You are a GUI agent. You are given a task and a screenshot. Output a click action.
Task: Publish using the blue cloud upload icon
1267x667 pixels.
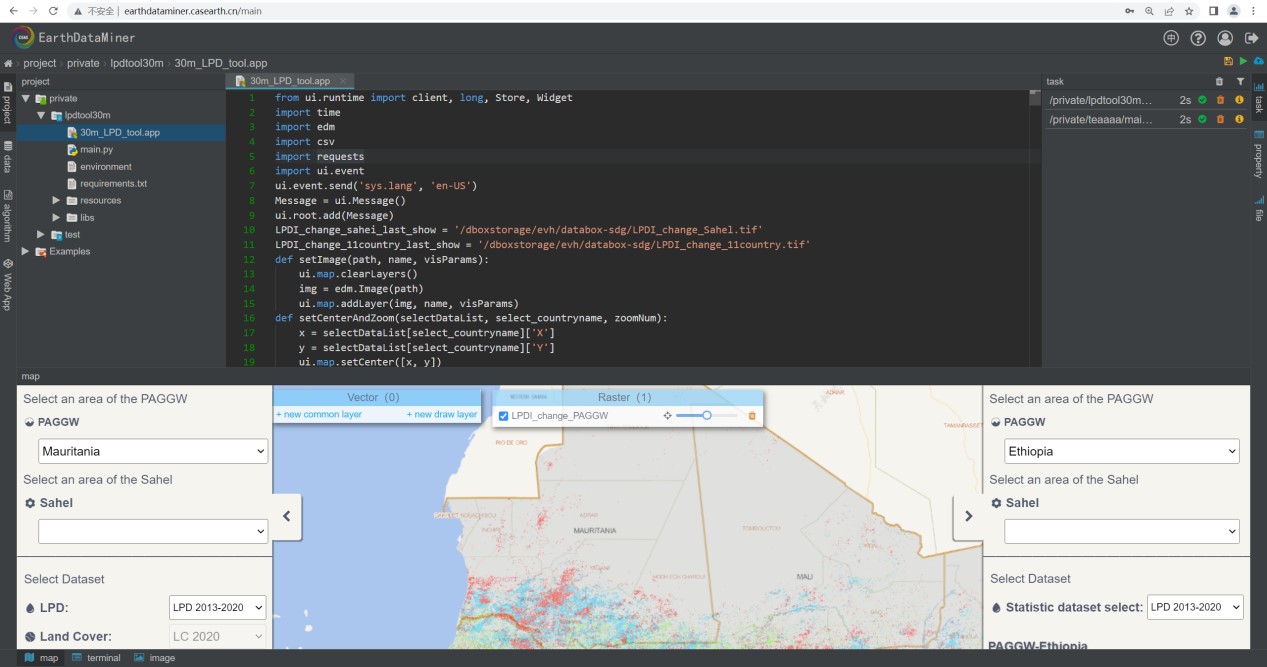tap(1258, 62)
